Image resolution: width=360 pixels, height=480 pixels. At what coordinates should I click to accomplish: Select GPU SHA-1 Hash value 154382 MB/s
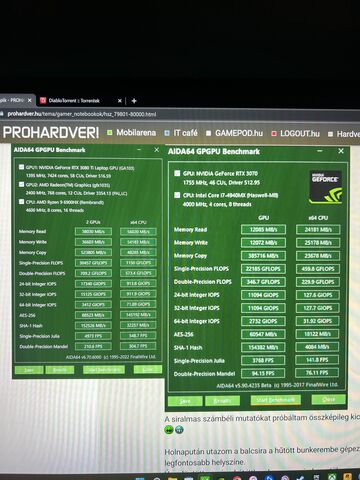point(263,347)
